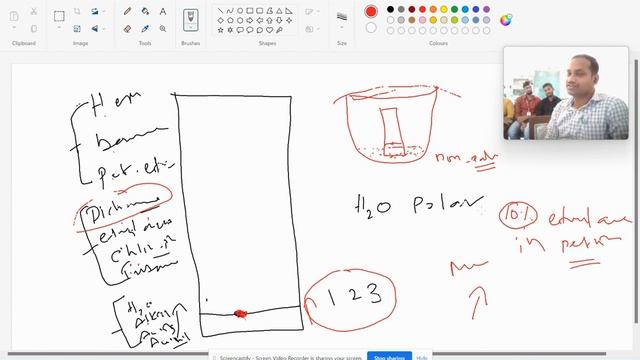Click the Crop icon

pos(77,11)
